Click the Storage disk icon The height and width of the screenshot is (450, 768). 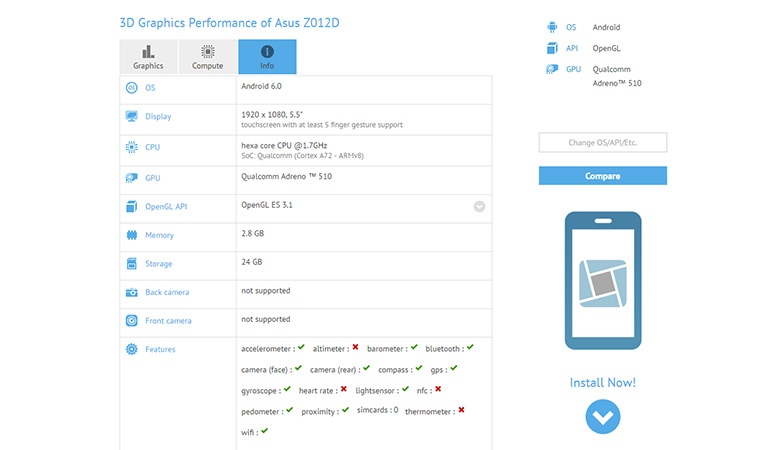click(131, 264)
